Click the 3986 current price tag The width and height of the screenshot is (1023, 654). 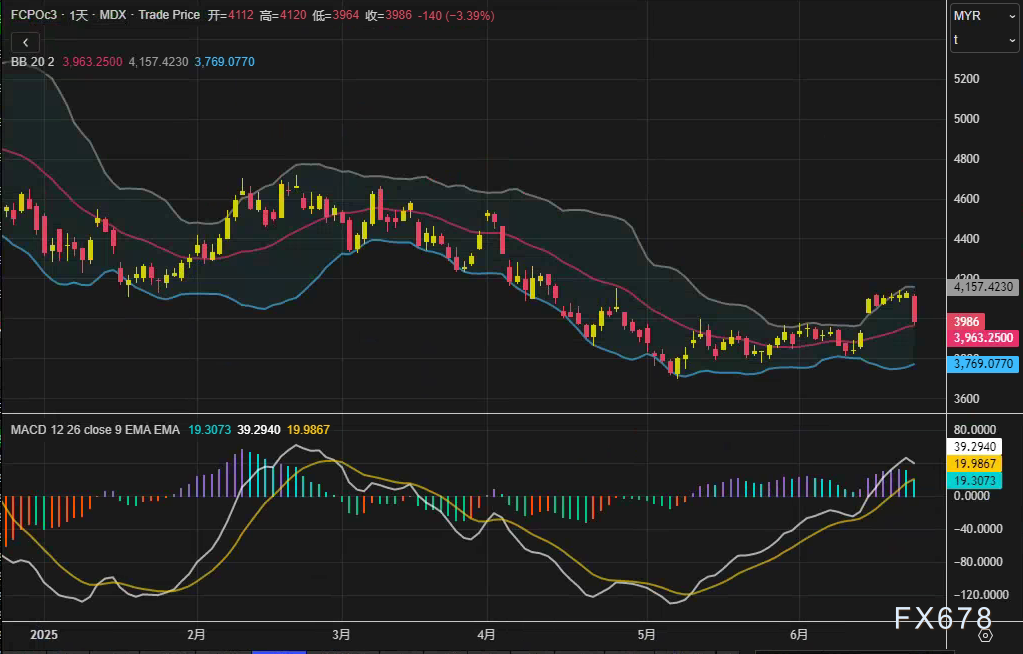click(x=967, y=322)
